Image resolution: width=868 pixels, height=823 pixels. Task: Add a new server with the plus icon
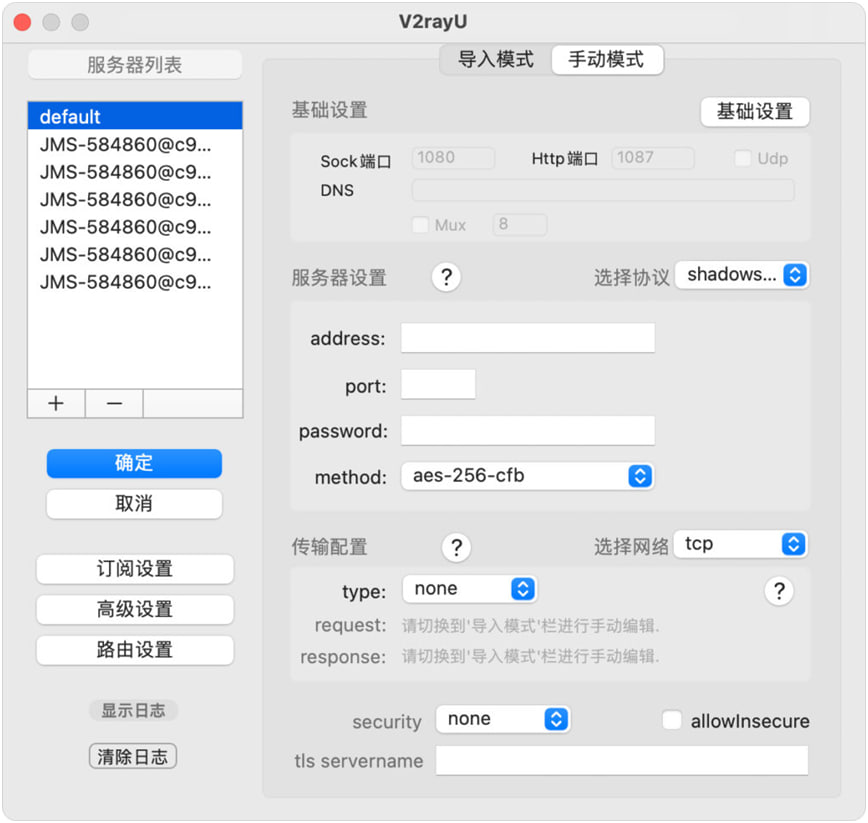(56, 403)
